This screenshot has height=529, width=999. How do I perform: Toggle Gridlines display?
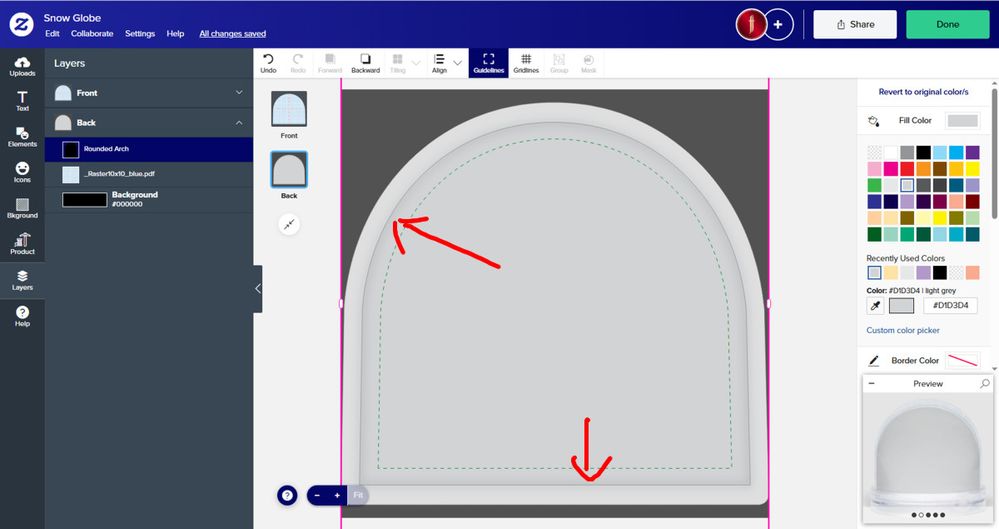click(526, 63)
